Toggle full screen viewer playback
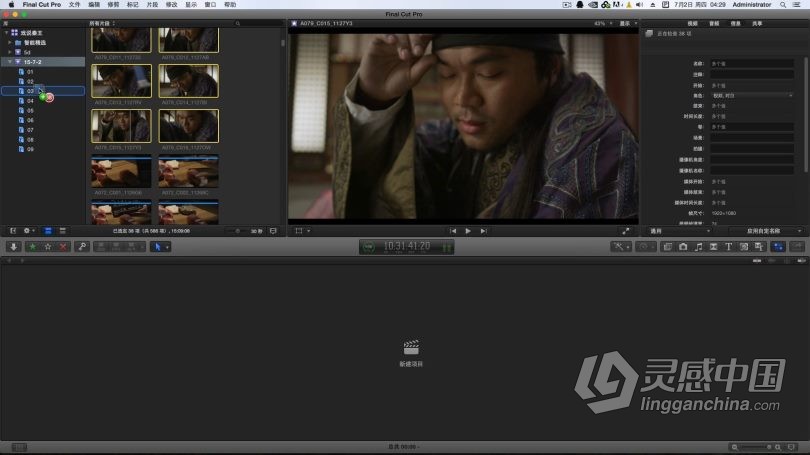Viewport: 810px width, 455px height. click(626, 231)
